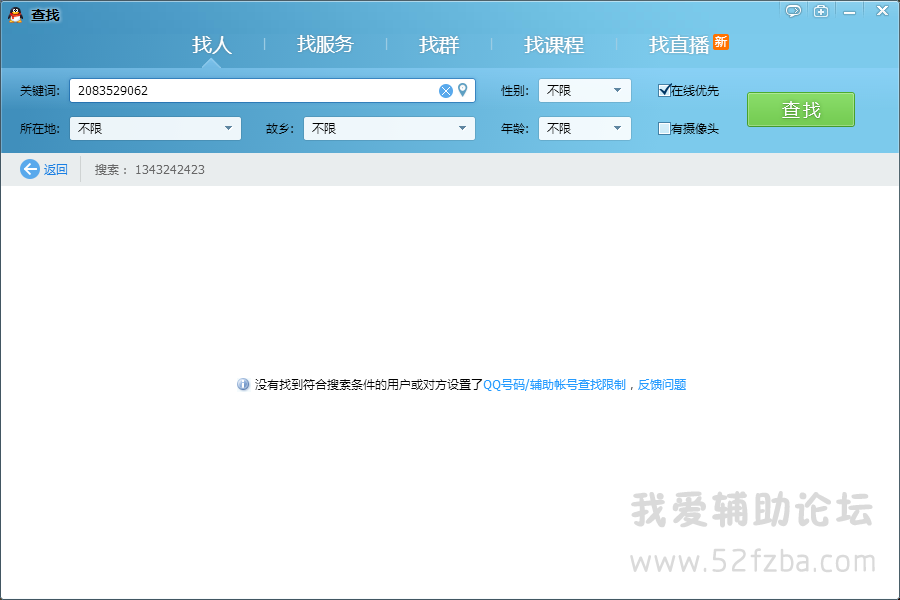
Task: Click the green 查找 button
Action: (x=801, y=109)
